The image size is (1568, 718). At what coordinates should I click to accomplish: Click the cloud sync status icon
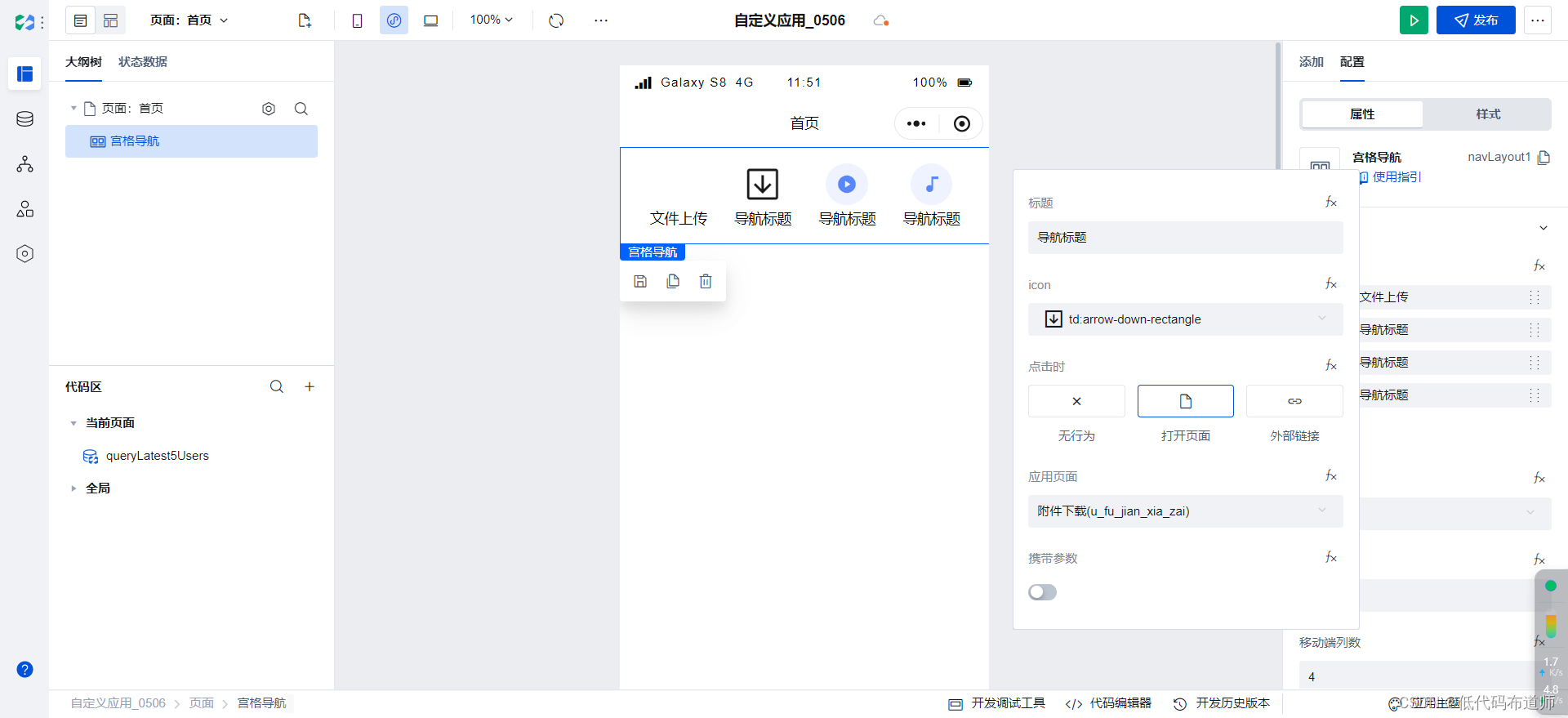(x=880, y=20)
